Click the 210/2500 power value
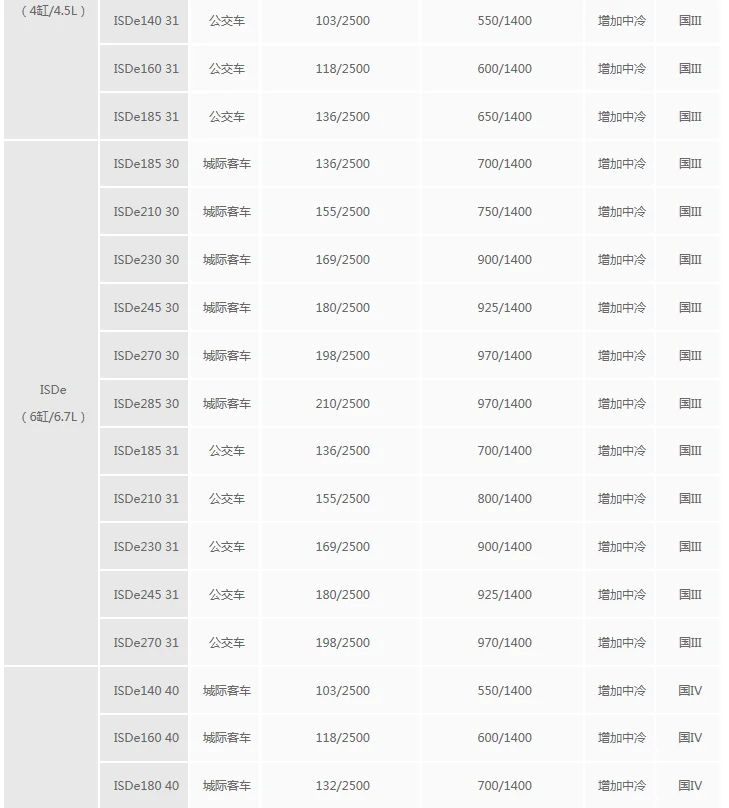Image resolution: width=729 pixels, height=808 pixels. [342, 404]
